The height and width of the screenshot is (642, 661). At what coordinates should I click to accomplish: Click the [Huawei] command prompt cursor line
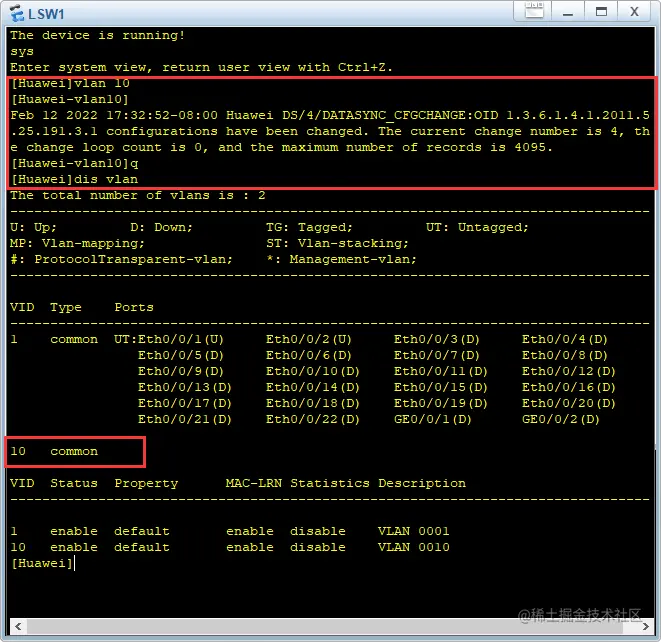(x=43, y=563)
